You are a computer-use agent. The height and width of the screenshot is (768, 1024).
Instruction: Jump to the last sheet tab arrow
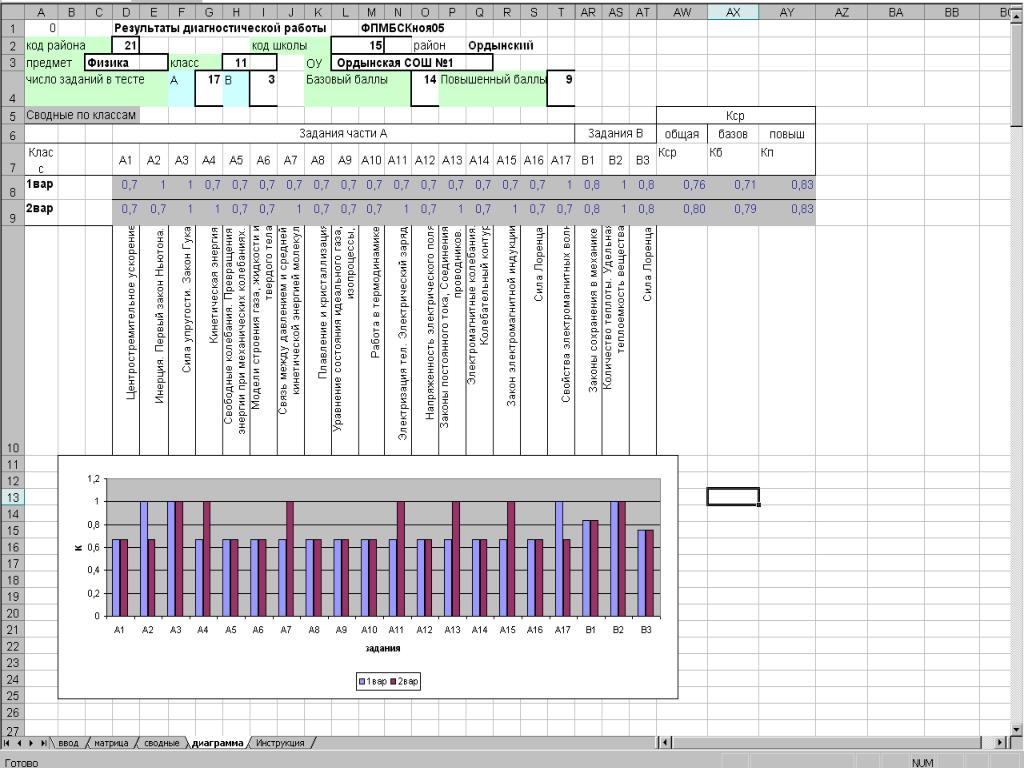(x=43, y=743)
